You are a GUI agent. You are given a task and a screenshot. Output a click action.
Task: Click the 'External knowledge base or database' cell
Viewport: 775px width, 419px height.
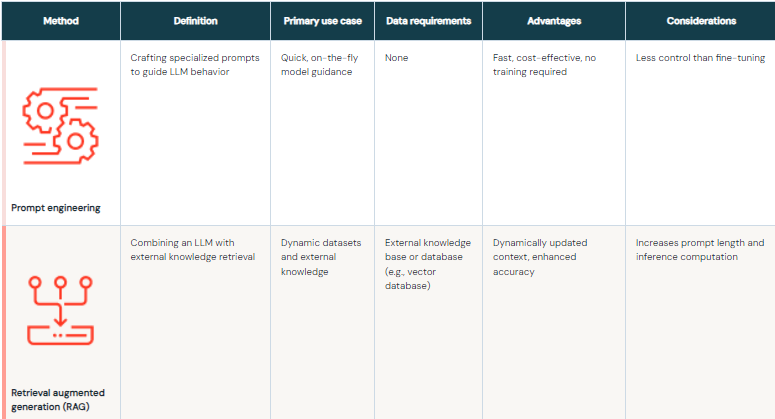pos(426,264)
